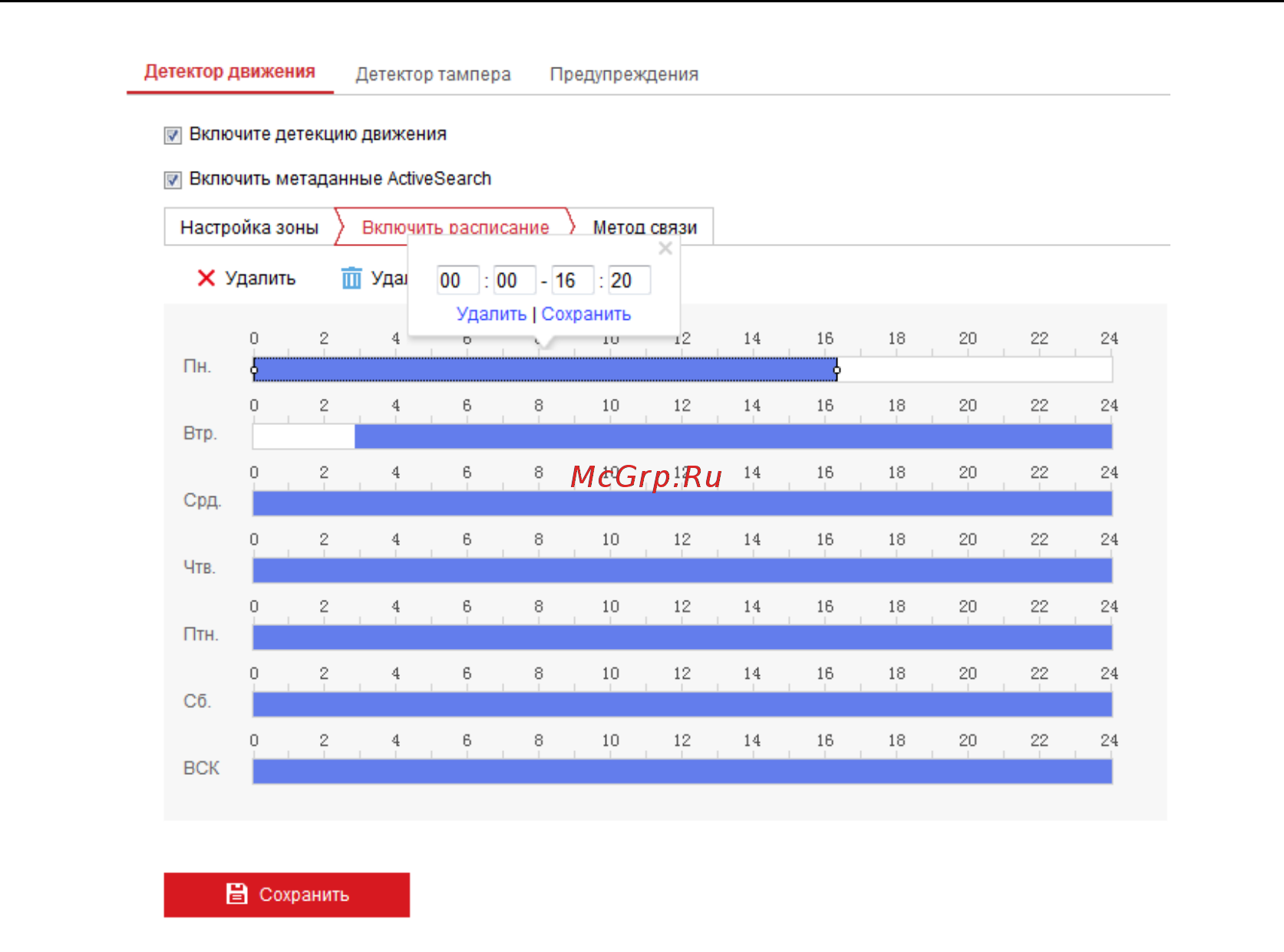
Task: Click the Птн. day label
Action: pos(200,634)
